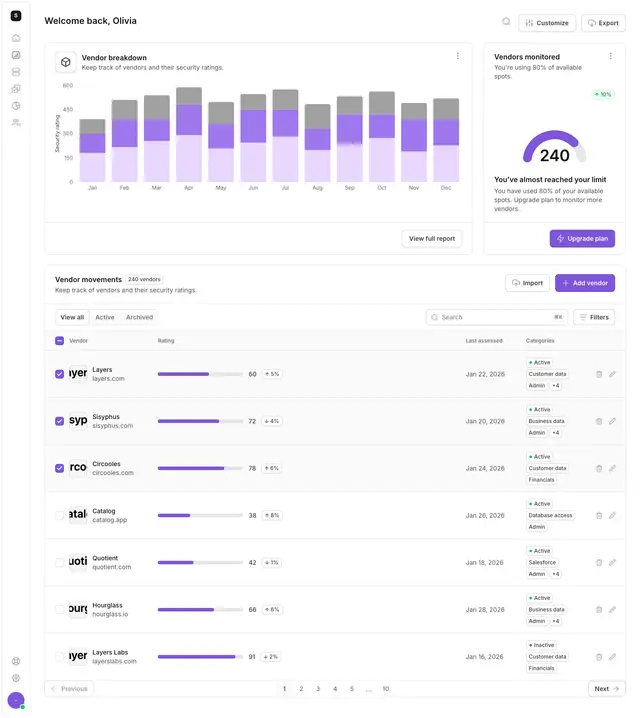Go to page 3
The image size is (640, 718).
[318, 689]
